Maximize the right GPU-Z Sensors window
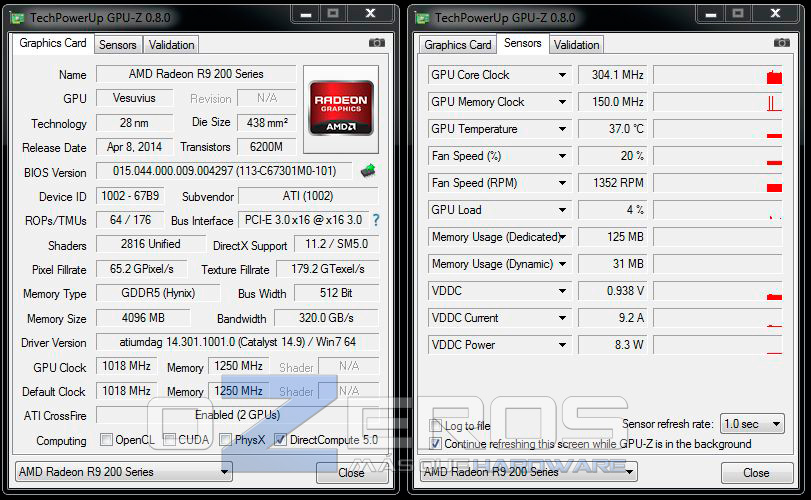 (738, 14)
